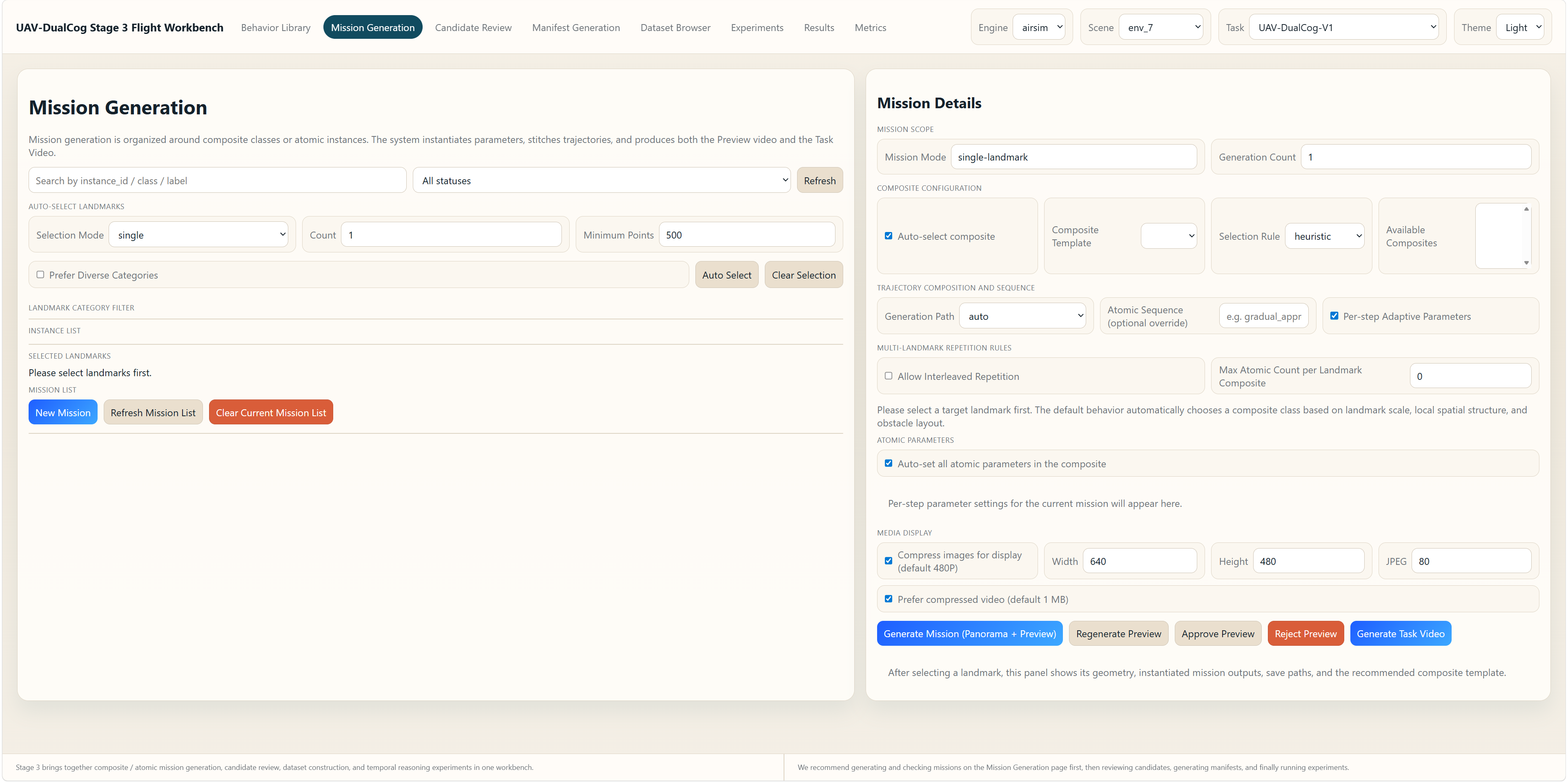The width and height of the screenshot is (1568, 783).
Task: Click the instance search field
Action: 217,180
